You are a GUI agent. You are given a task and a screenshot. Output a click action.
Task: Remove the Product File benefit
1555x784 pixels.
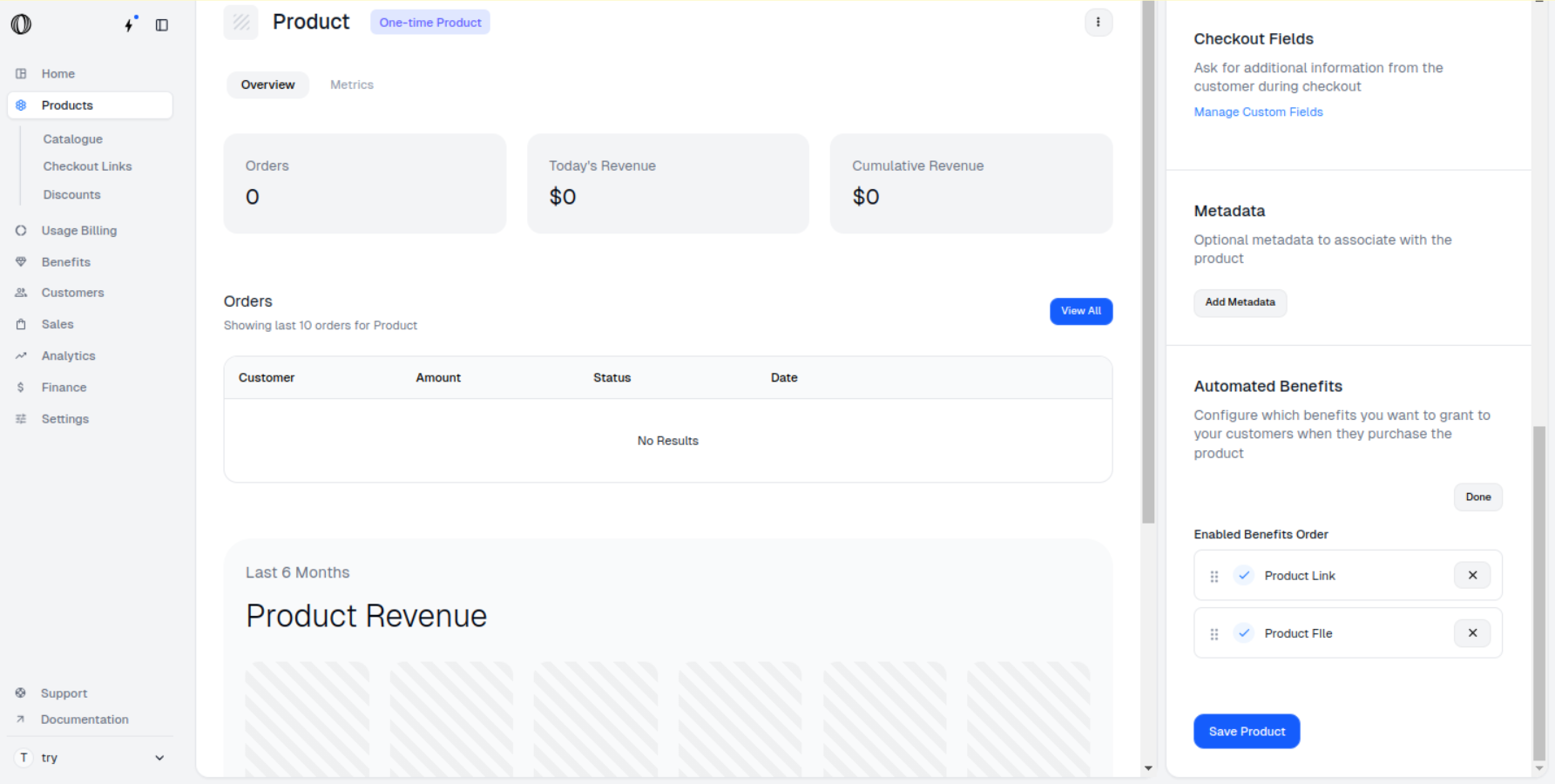pos(1472,633)
